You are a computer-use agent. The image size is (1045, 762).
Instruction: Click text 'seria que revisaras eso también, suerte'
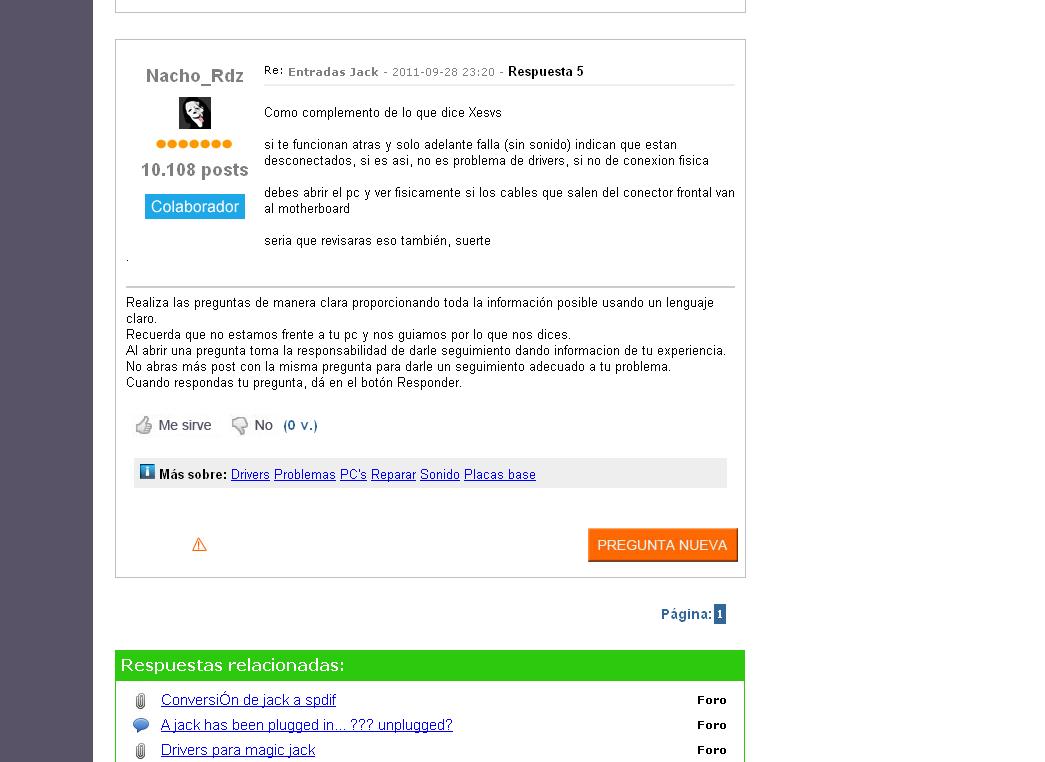[377, 241]
